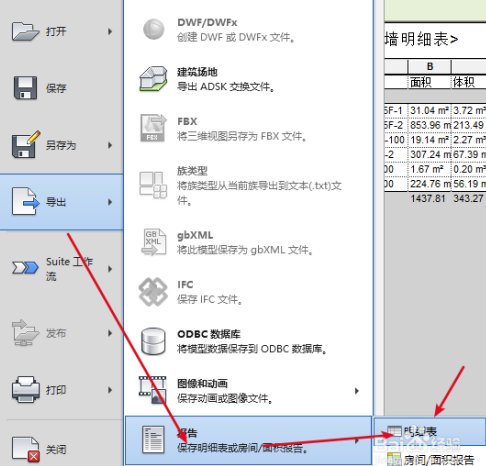The image size is (486, 466).
Task: Click the schedule (明细表) table icon
Action: click(x=394, y=431)
